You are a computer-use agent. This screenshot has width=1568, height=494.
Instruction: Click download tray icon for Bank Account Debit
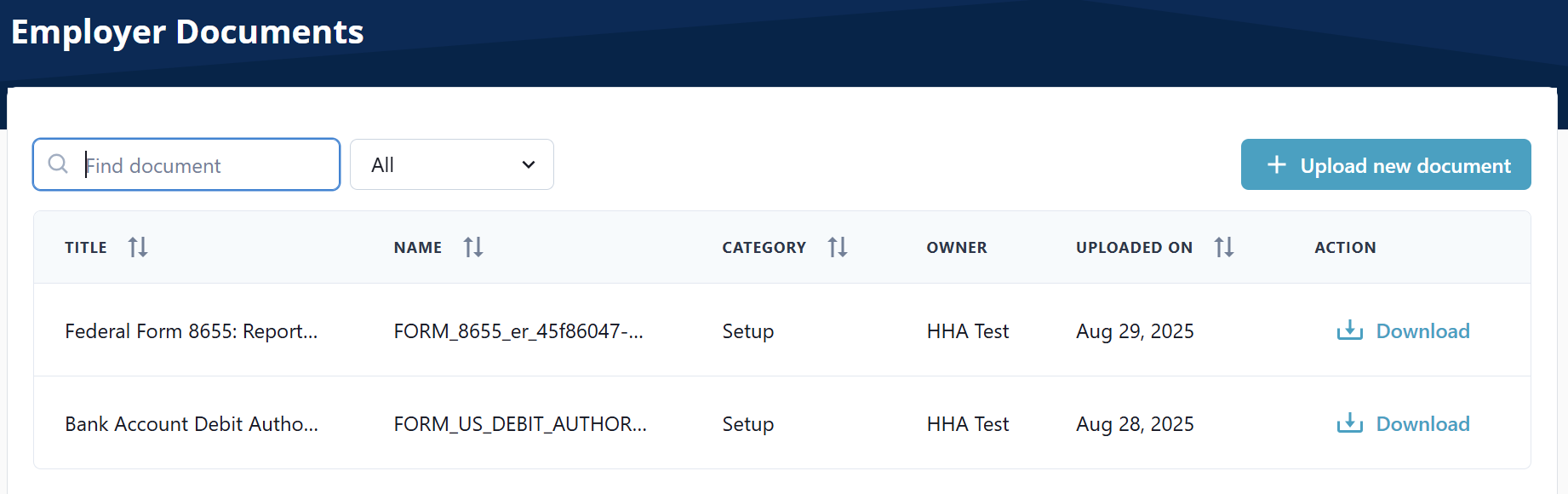[1349, 423]
